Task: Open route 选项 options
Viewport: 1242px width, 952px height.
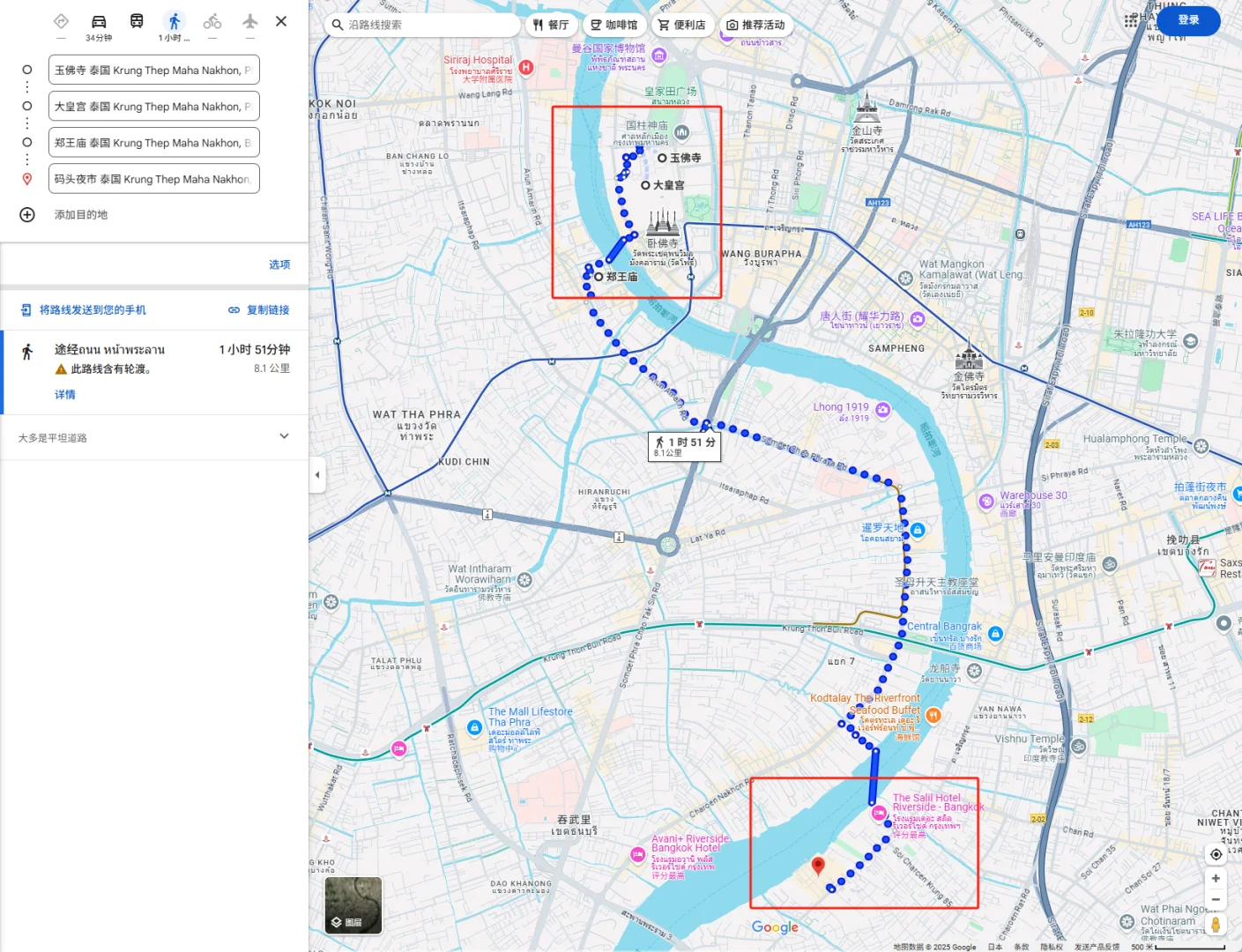Action: (279, 264)
